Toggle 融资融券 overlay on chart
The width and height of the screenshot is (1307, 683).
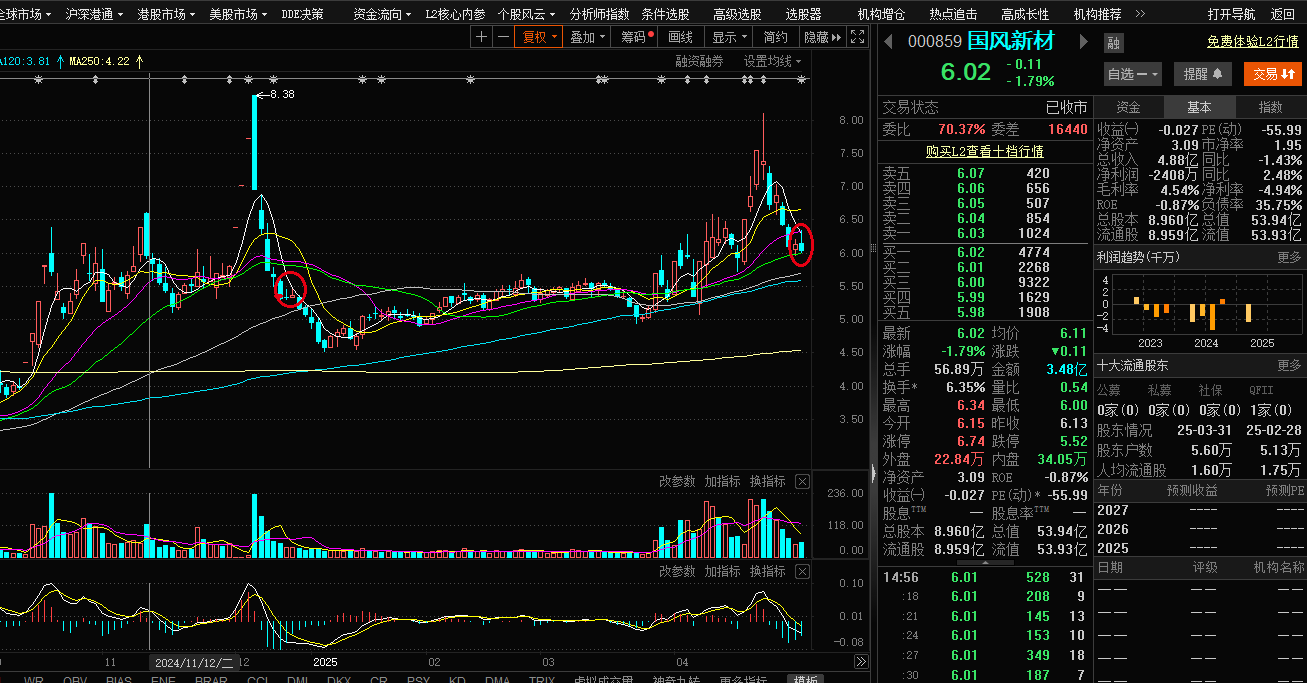[x=700, y=61]
